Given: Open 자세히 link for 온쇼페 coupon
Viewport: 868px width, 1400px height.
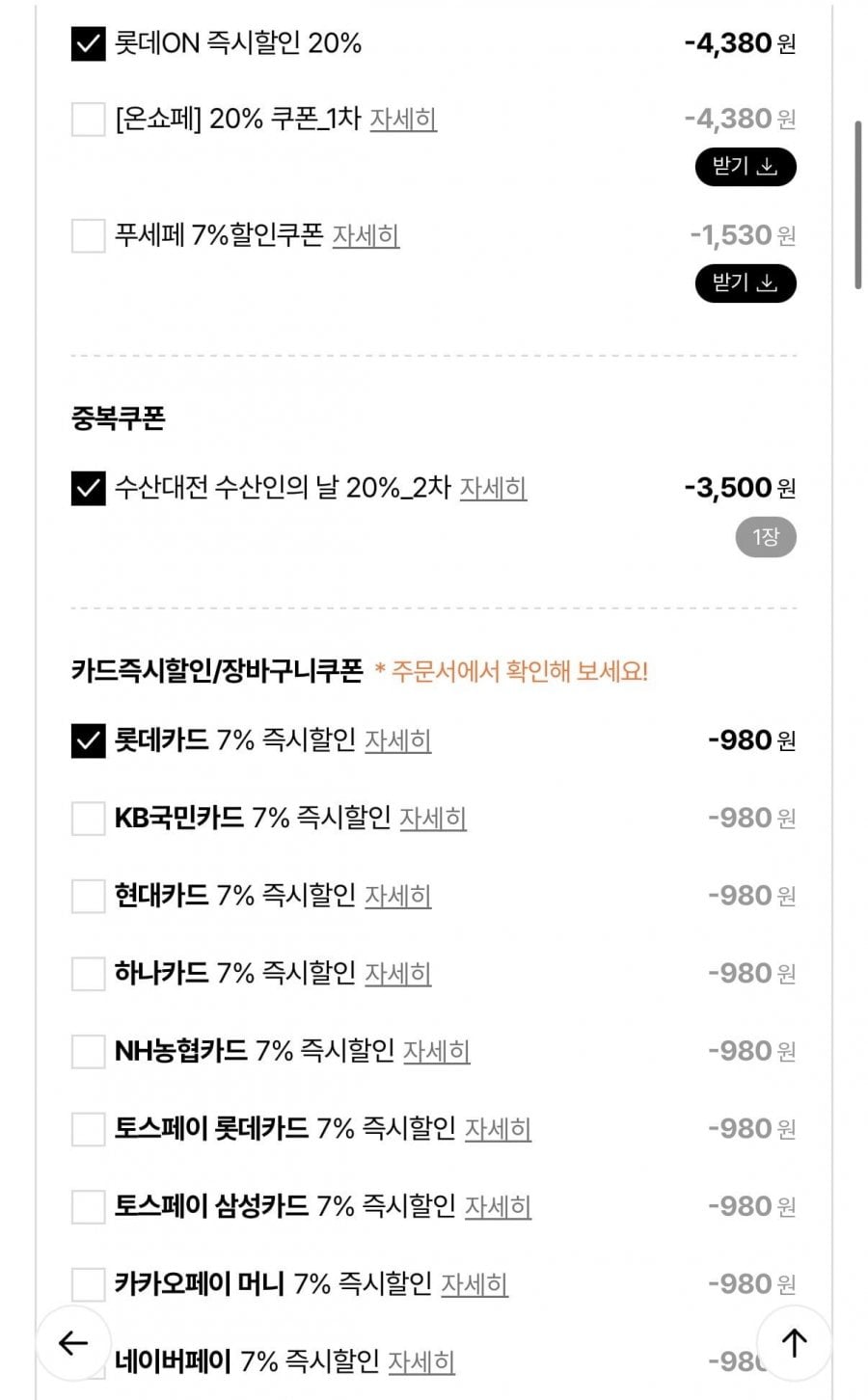Looking at the screenshot, I should click(403, 120).
